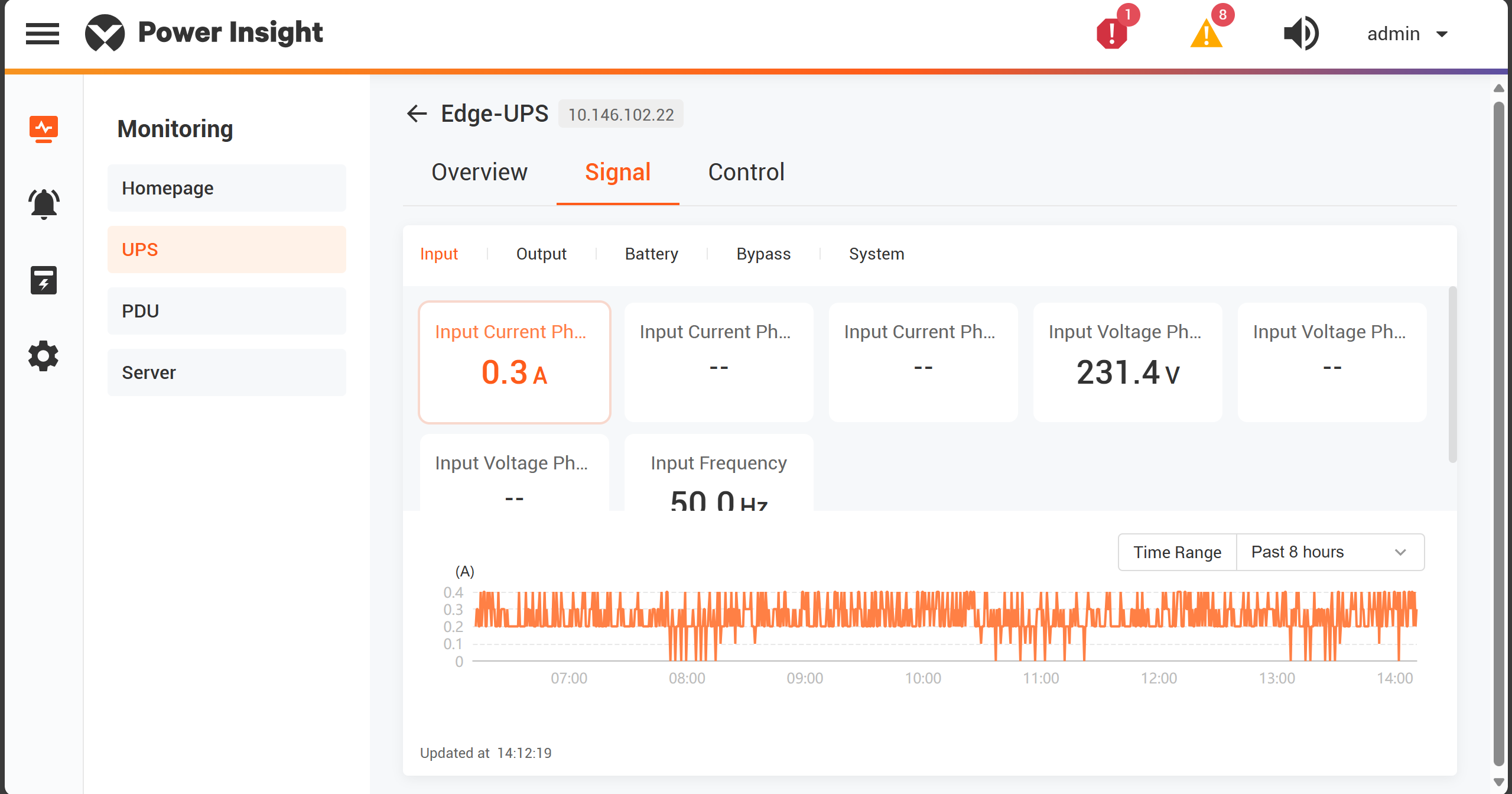Viewport: 1512px width, 794px height.
Task: Select Server in Monitoring menu
Action: pyautogui.click(x=227, y=372)
